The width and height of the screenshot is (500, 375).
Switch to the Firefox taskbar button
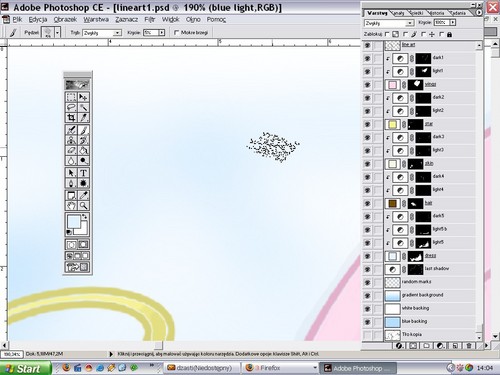point(281,368)
